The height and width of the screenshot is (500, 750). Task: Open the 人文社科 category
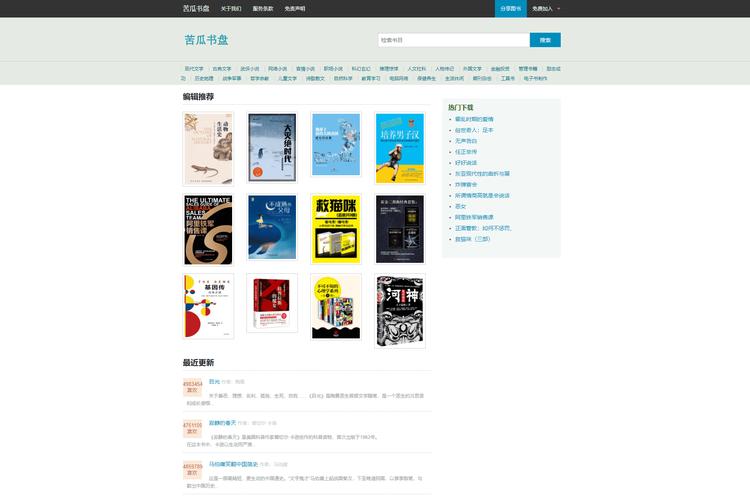tap(417, 69)
